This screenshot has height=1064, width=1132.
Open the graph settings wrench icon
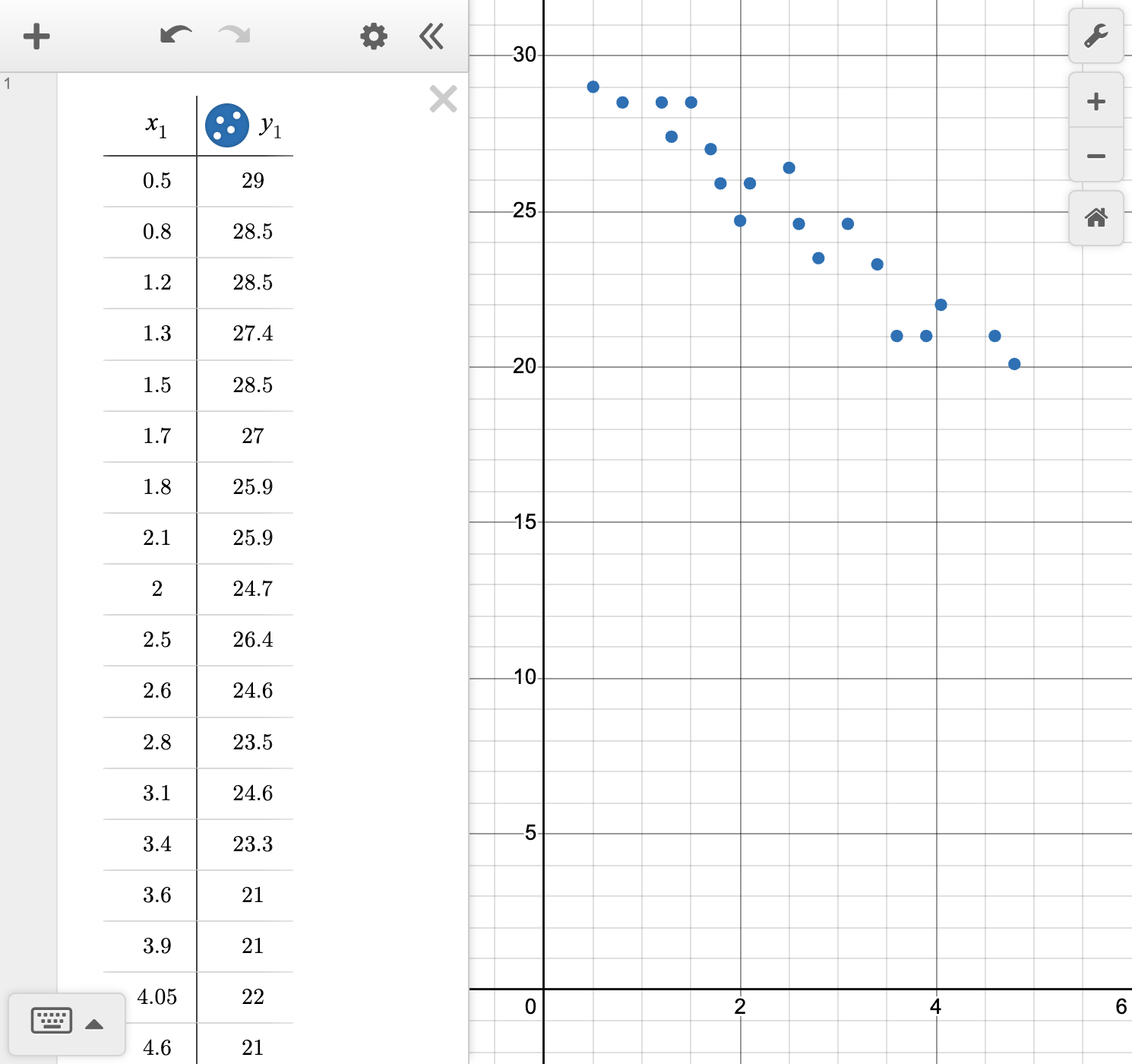pos(1096,36)
